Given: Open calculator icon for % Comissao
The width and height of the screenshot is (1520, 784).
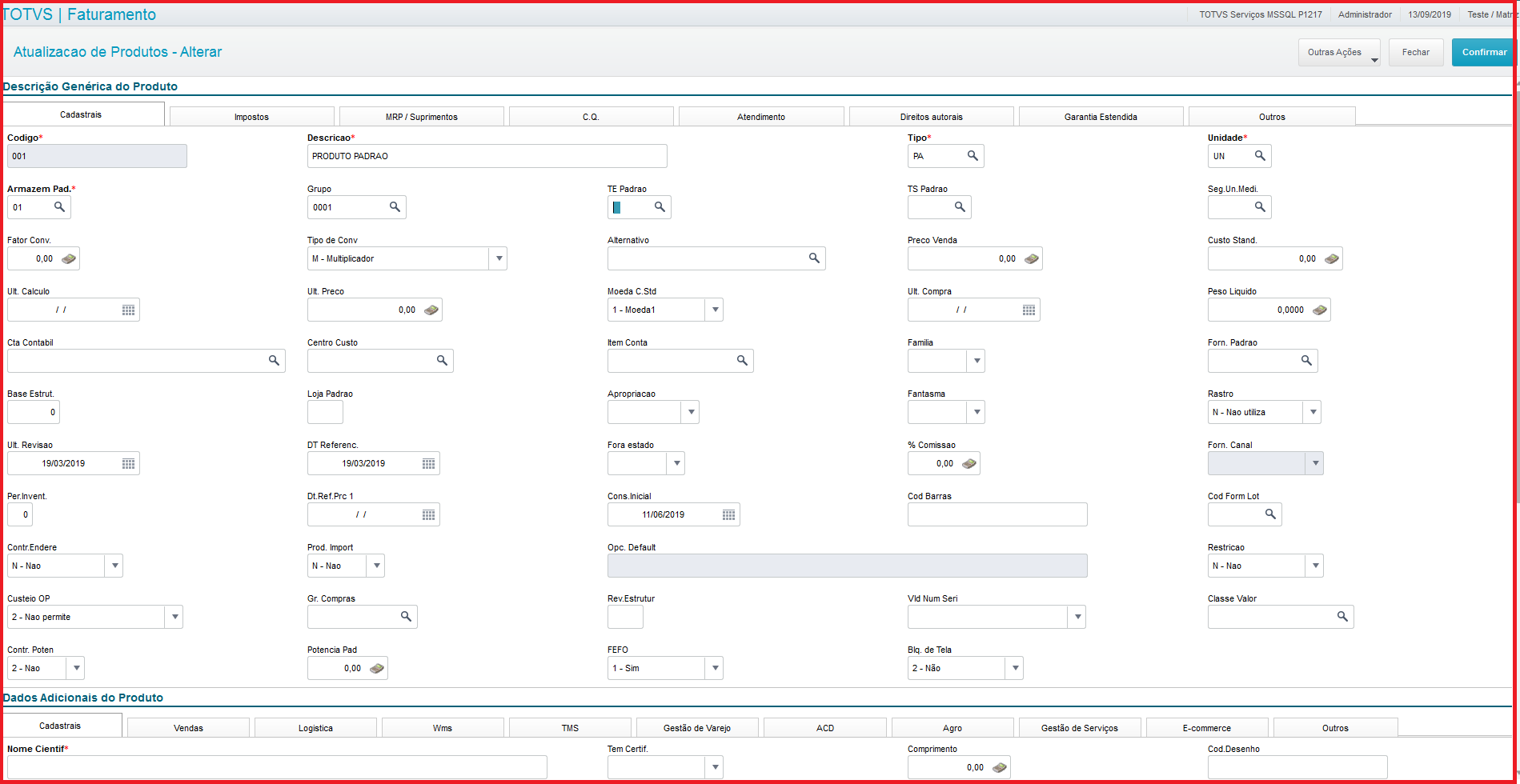Looking at the screenshot, I should pyautogui.click(x=969, y=463).
